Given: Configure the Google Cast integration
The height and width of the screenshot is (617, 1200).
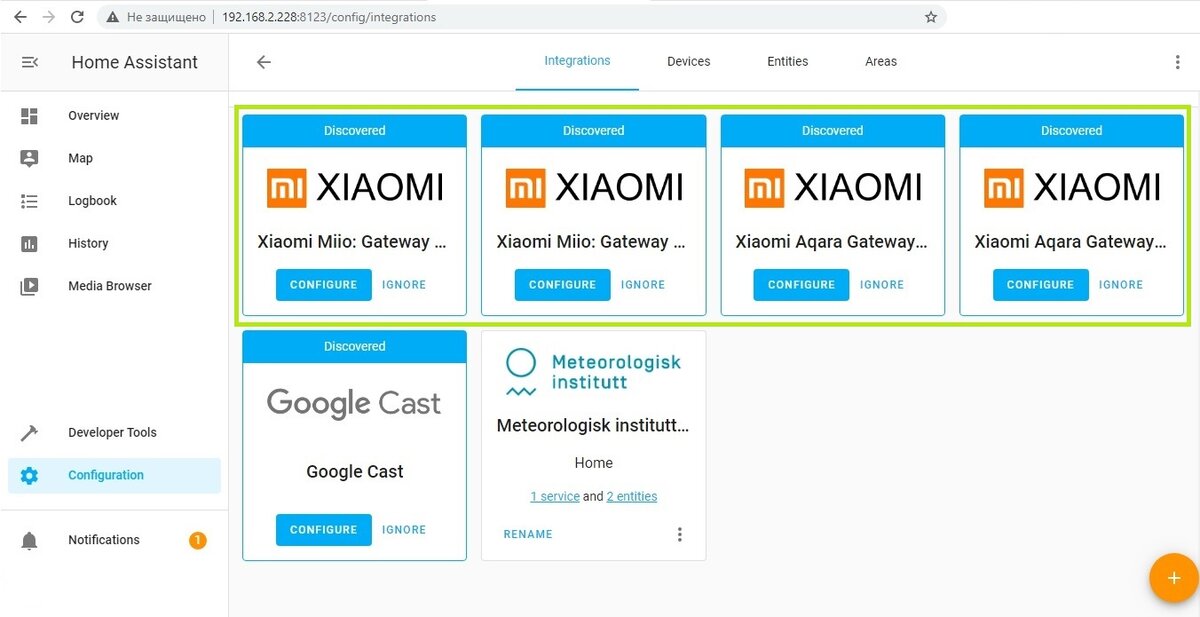Looking at the screenshot, I should pyautogui.click(x=323, y=529).
